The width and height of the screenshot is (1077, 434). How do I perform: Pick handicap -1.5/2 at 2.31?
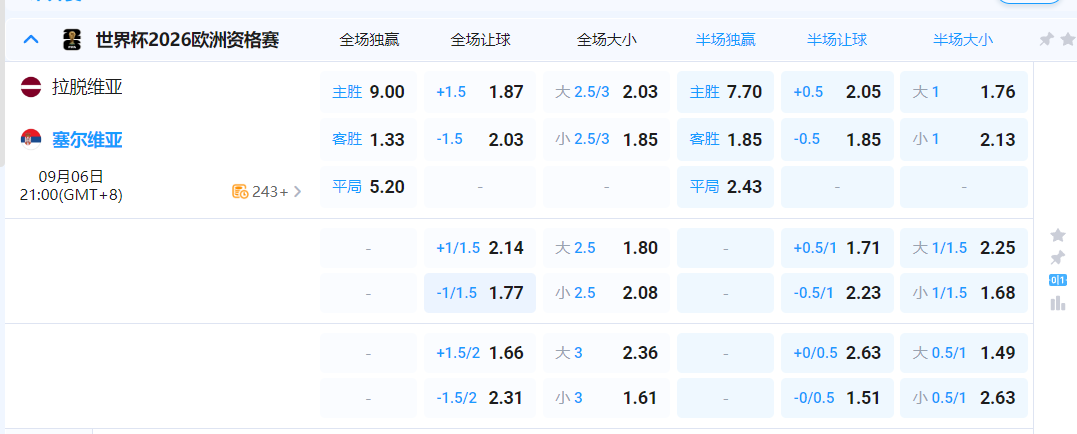click(479, 398)
